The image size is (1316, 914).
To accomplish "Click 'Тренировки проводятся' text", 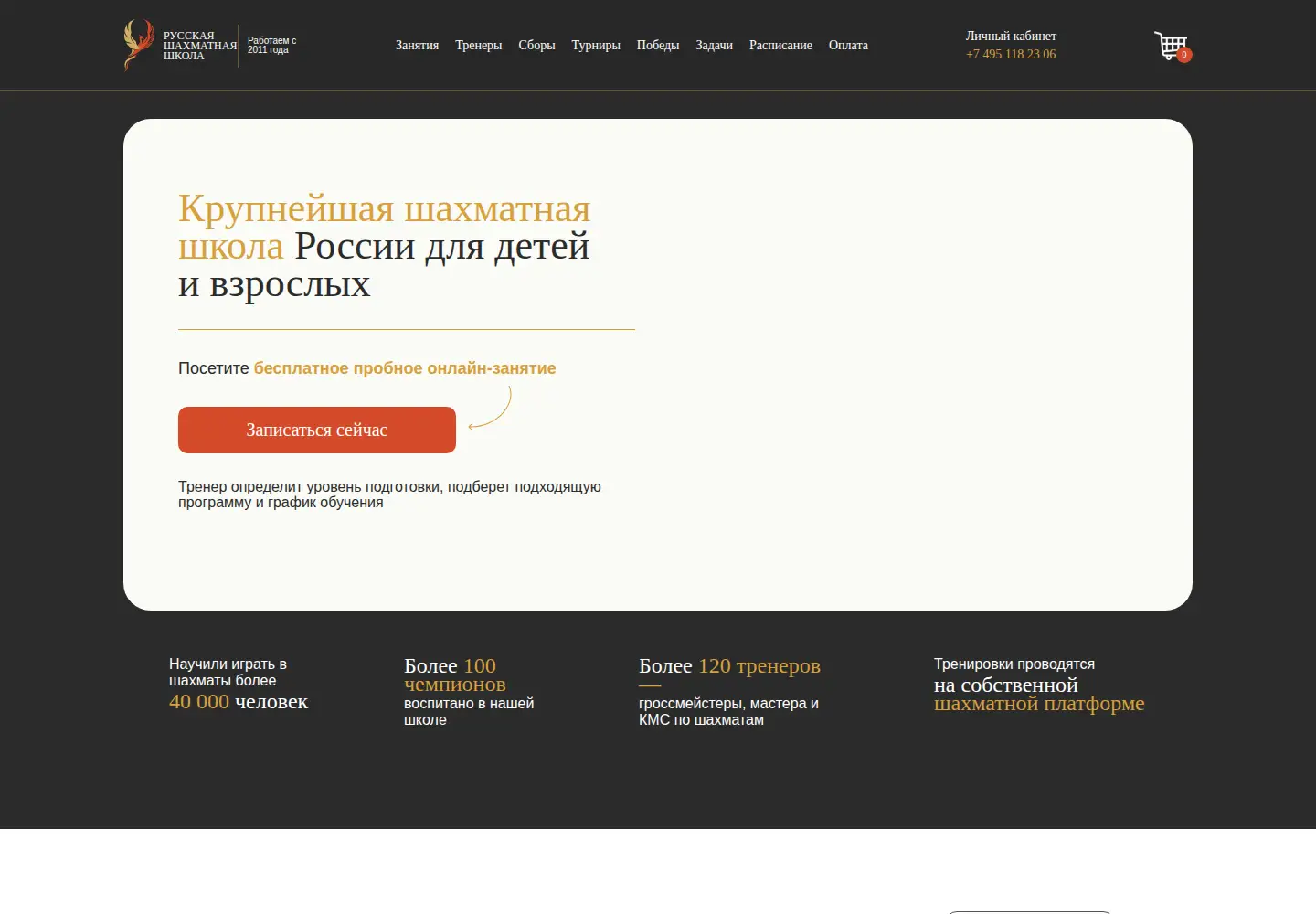I will point(1014,664).
